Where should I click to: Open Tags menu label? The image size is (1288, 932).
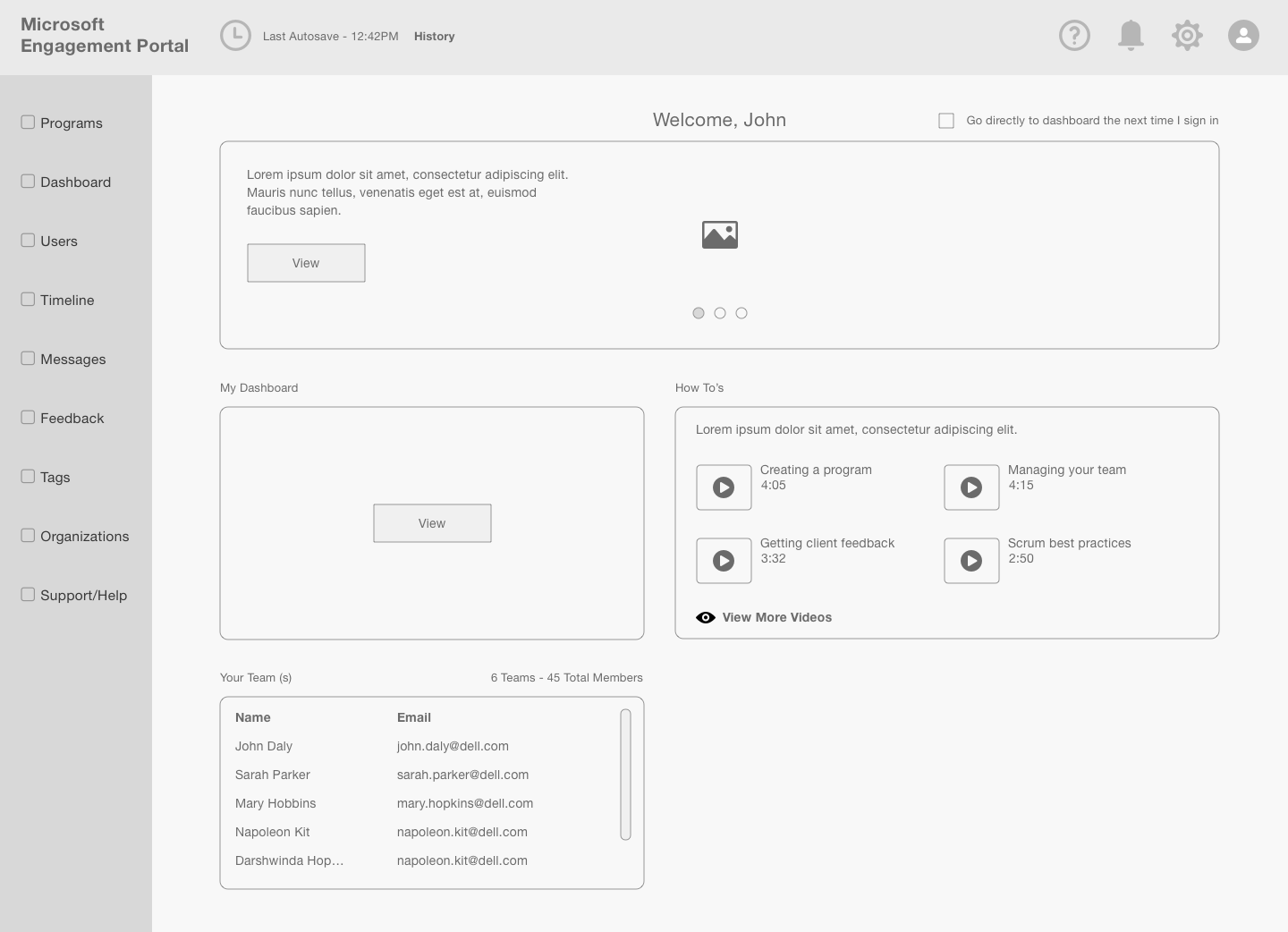coord(55,478)
